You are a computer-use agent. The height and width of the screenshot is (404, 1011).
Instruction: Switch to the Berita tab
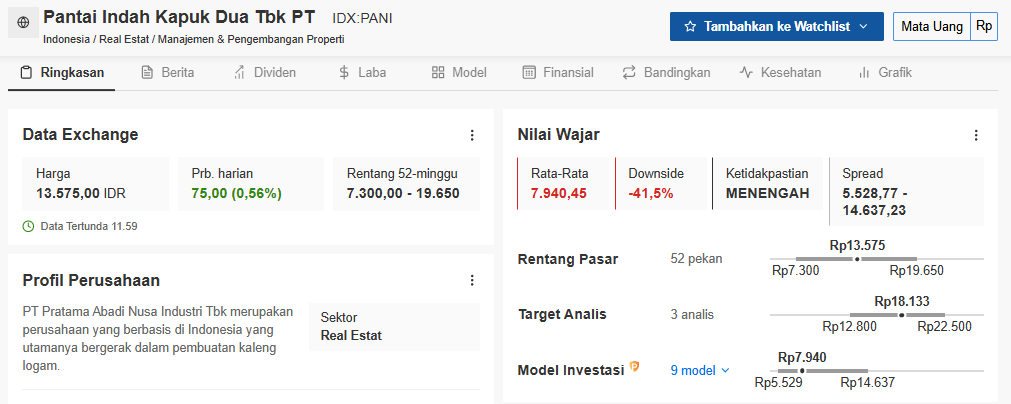168,72
